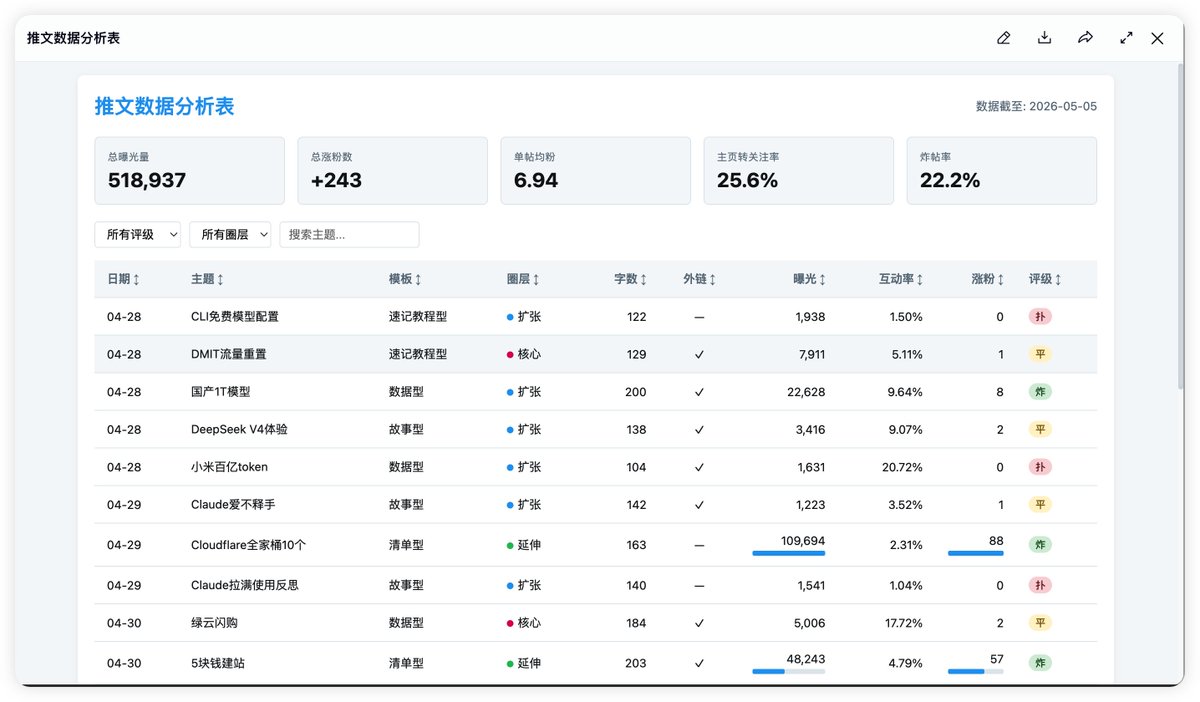
Task: Select the 5块钱建站 topic cell
Action: pyautogui.click(x=218, y=663)
